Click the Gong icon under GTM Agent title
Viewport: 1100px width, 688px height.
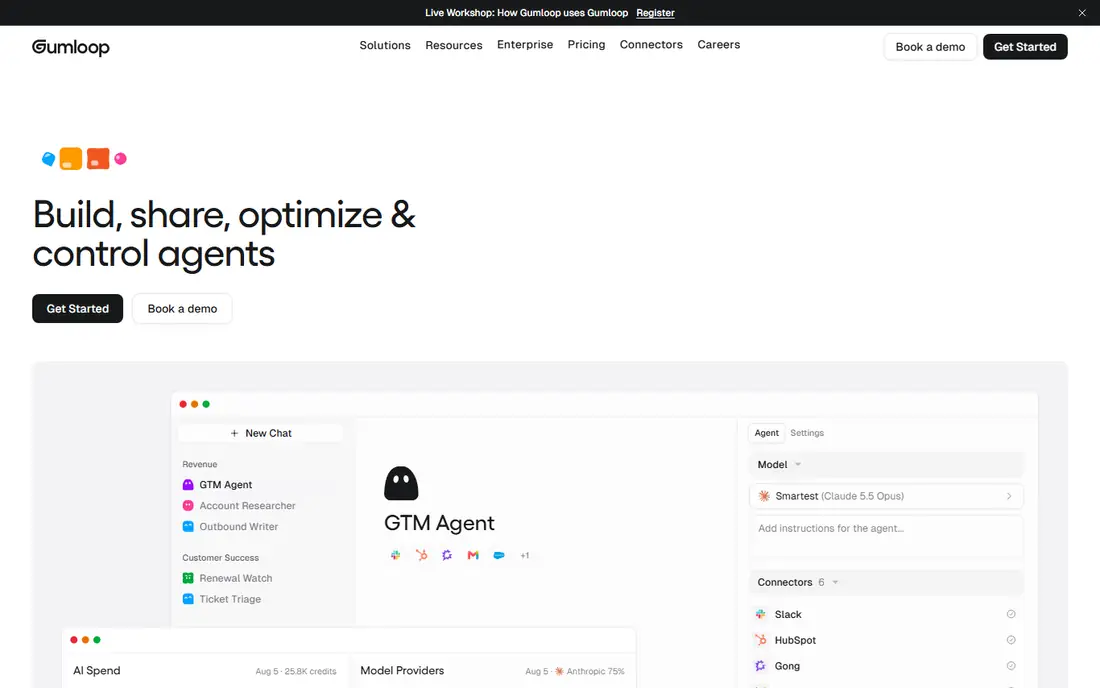tap(447, 555)
